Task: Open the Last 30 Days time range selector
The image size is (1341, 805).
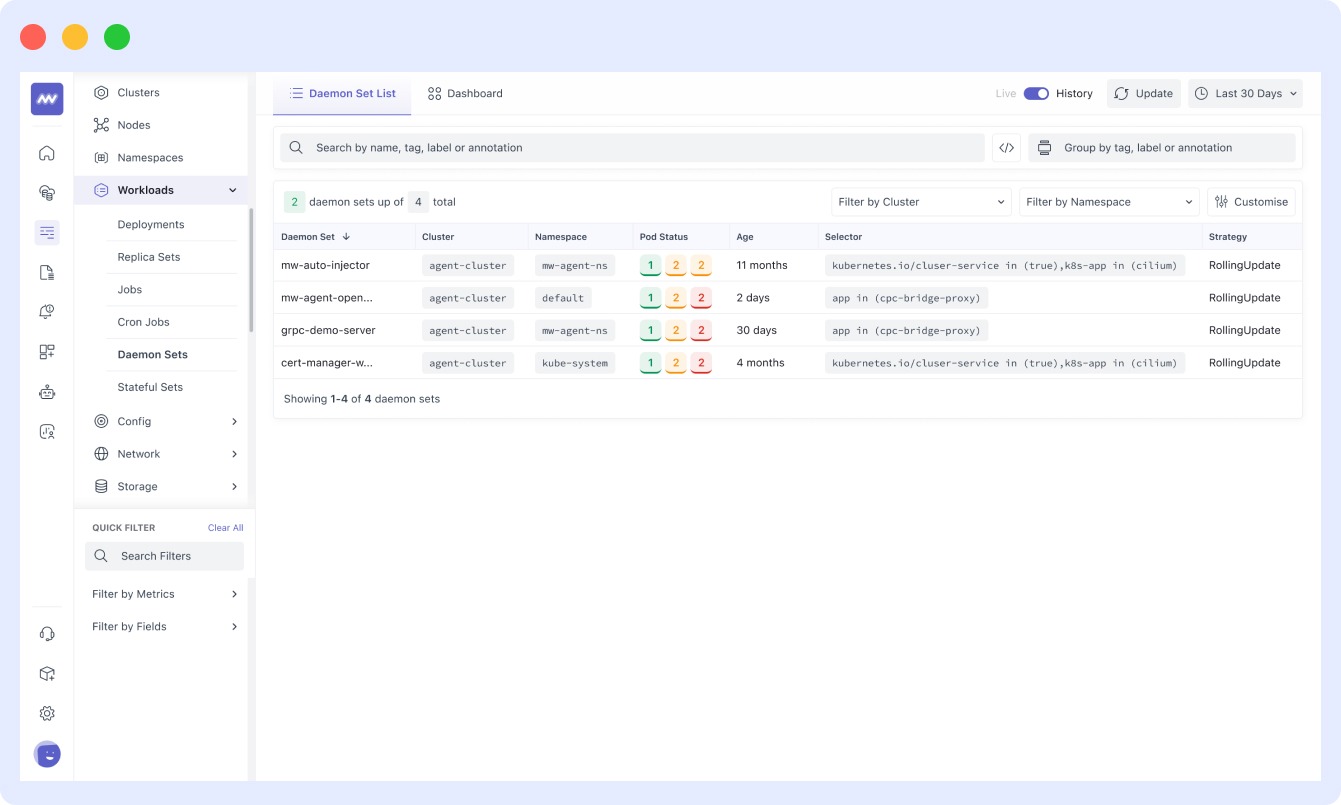Action: (1245, 93)
